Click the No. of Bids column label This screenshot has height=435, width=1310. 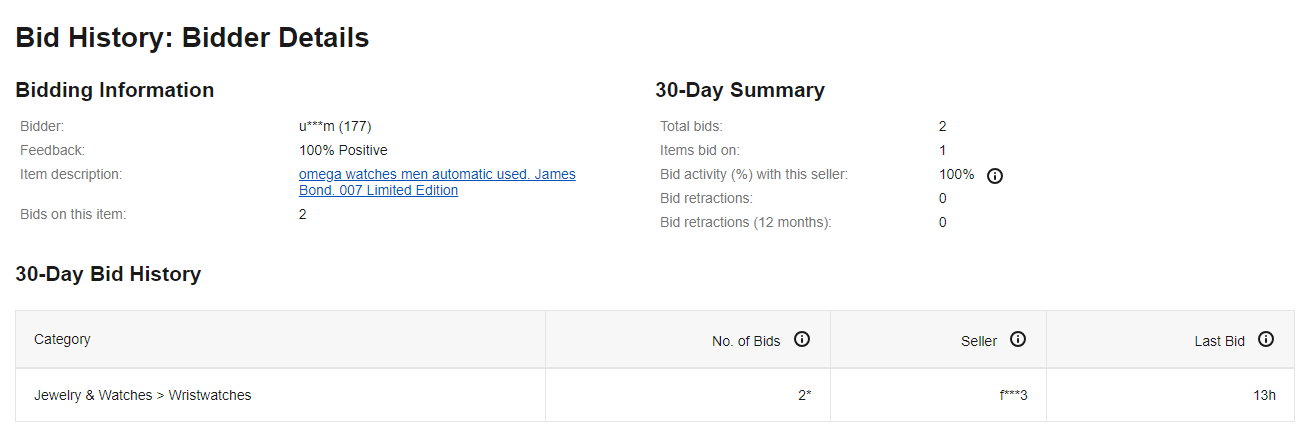(x=746, y=341)
